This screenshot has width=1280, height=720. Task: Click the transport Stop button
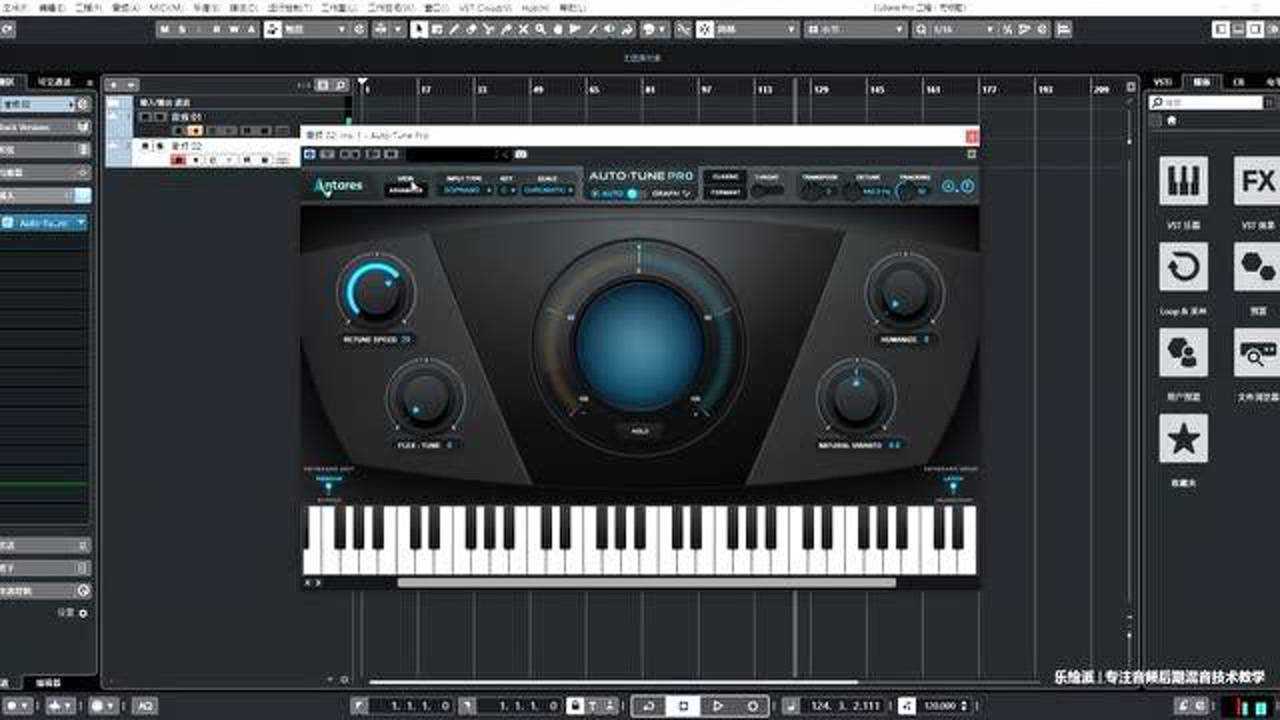(x=684, y=706)
